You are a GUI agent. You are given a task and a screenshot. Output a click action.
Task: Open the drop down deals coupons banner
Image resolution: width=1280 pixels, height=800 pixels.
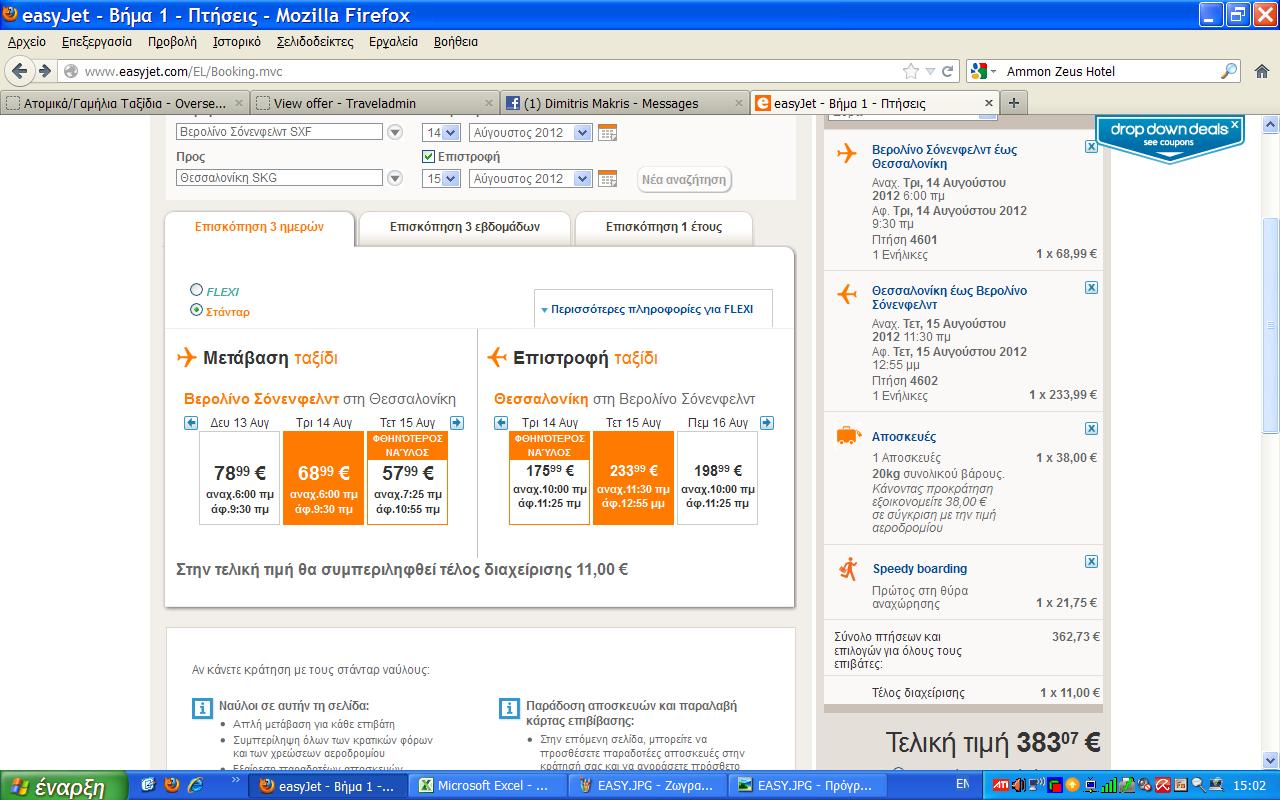[1169, 138]
